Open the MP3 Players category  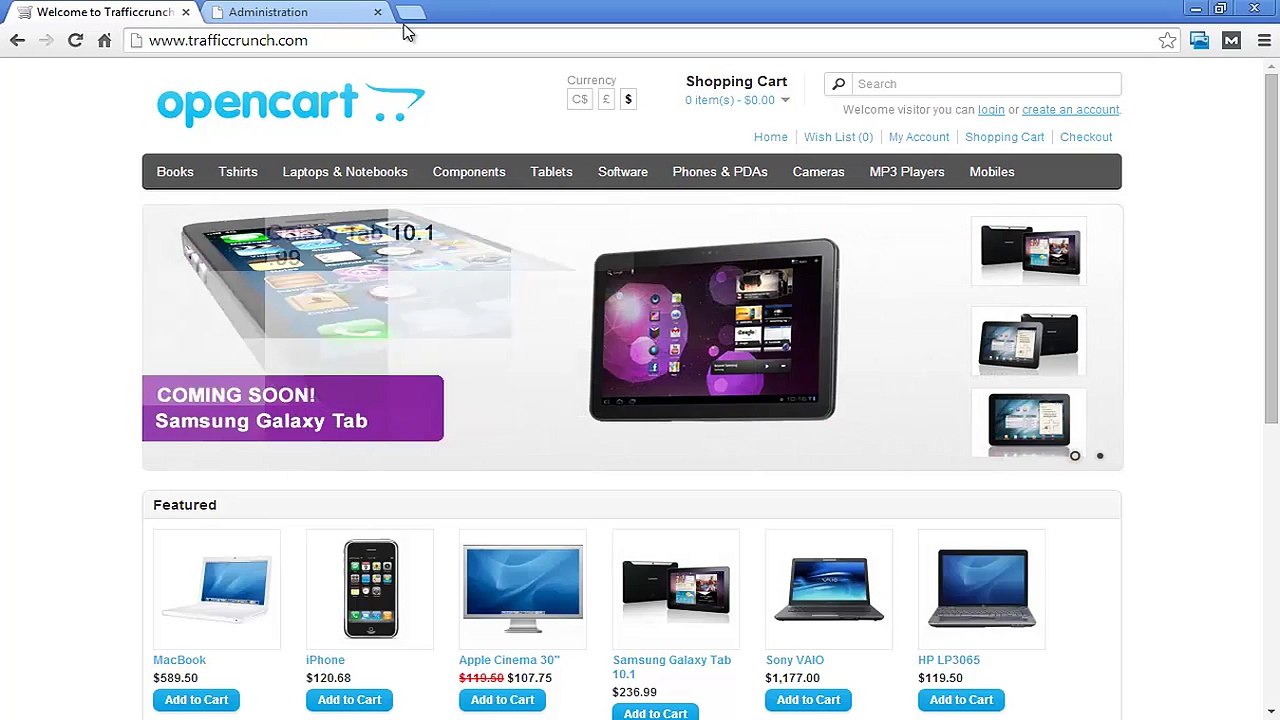coord(907,172)
